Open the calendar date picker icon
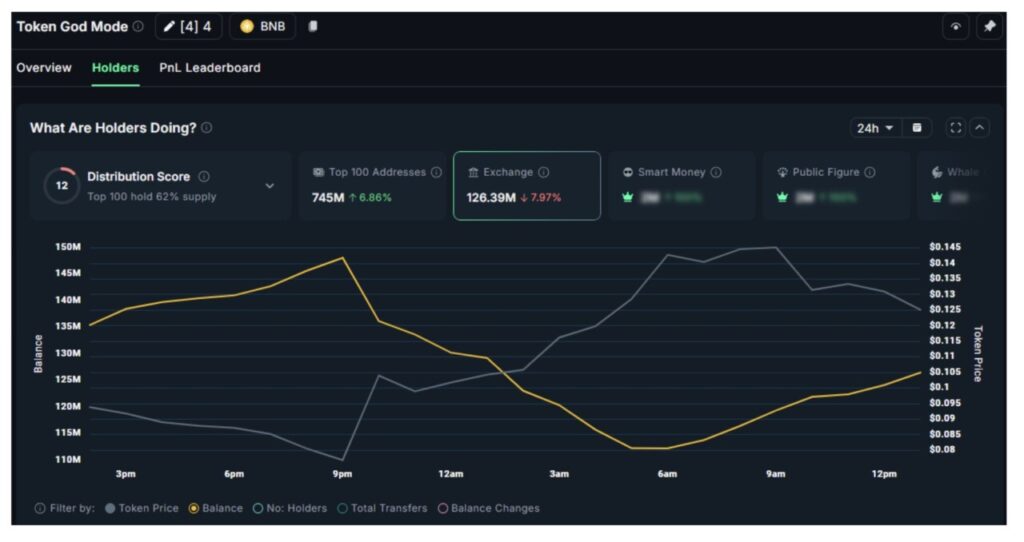Screen dimensions: 1024x542 click(x=917, y=128)
